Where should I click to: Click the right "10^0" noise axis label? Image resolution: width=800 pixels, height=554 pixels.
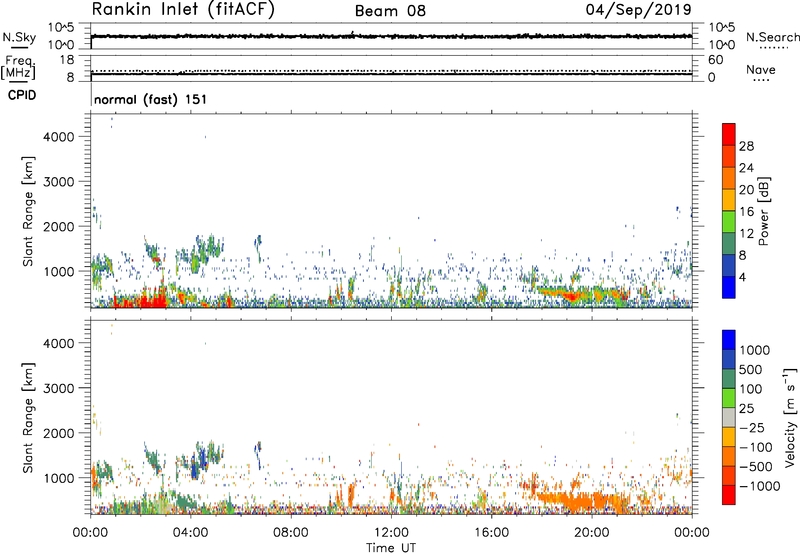[721, 45]
